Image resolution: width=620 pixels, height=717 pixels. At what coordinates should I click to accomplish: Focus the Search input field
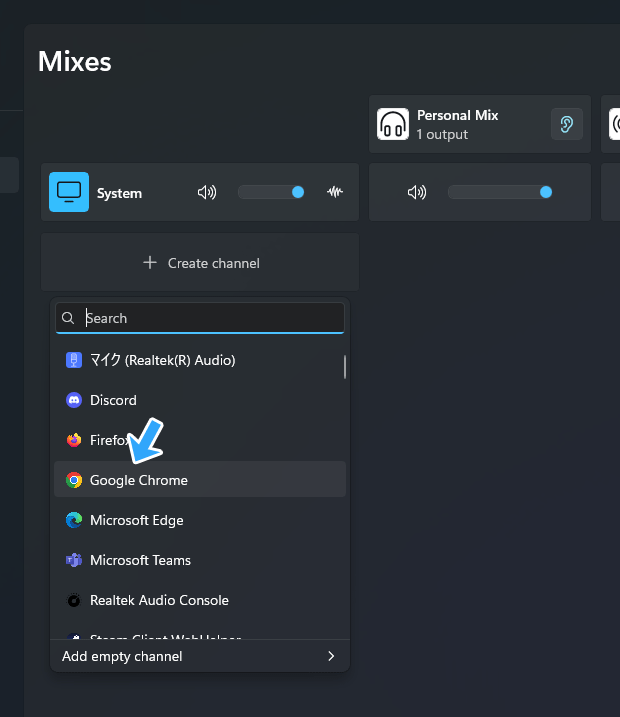tap(210, 318)
